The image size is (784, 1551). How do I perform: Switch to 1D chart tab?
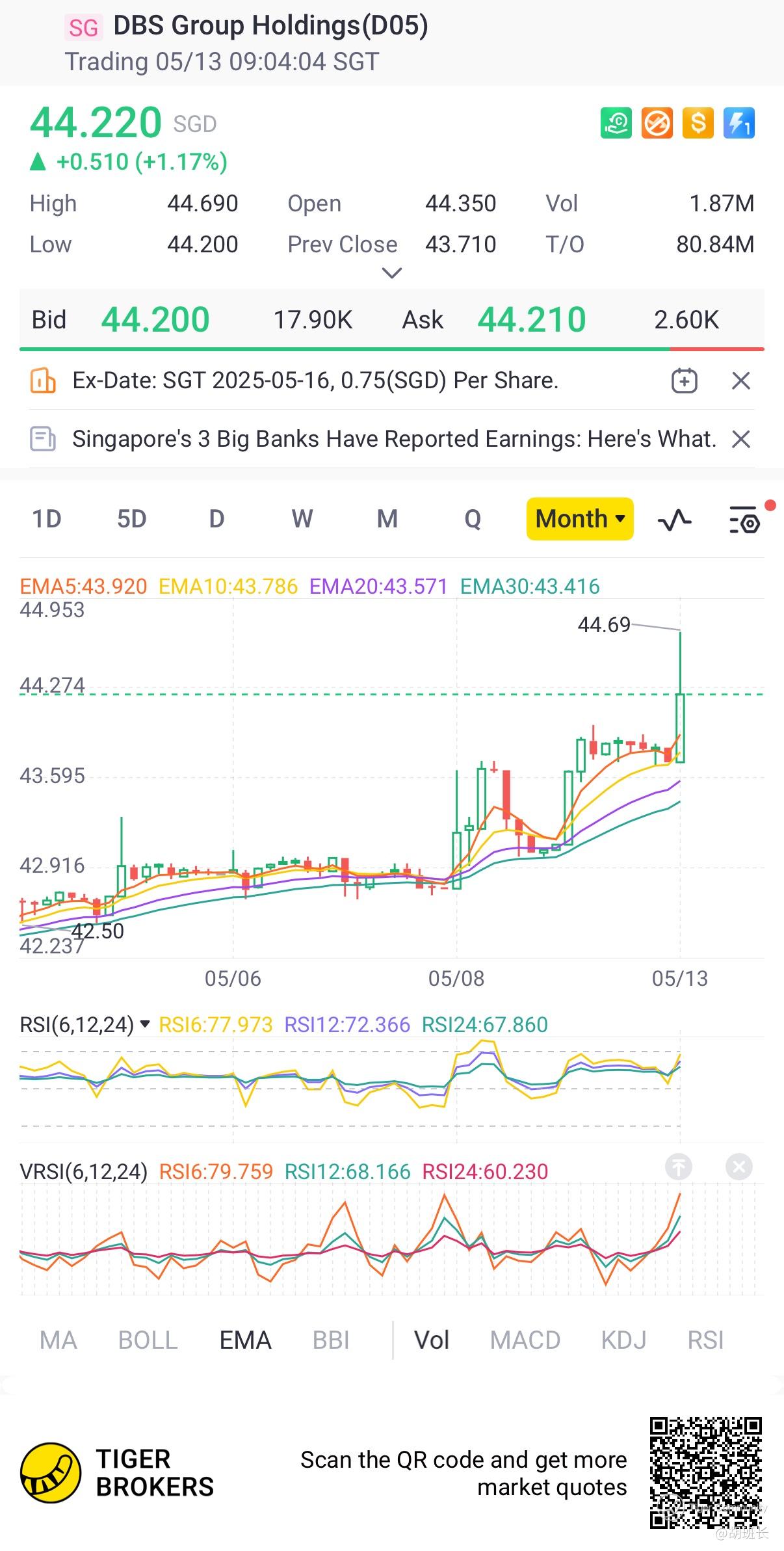(47, 519)
